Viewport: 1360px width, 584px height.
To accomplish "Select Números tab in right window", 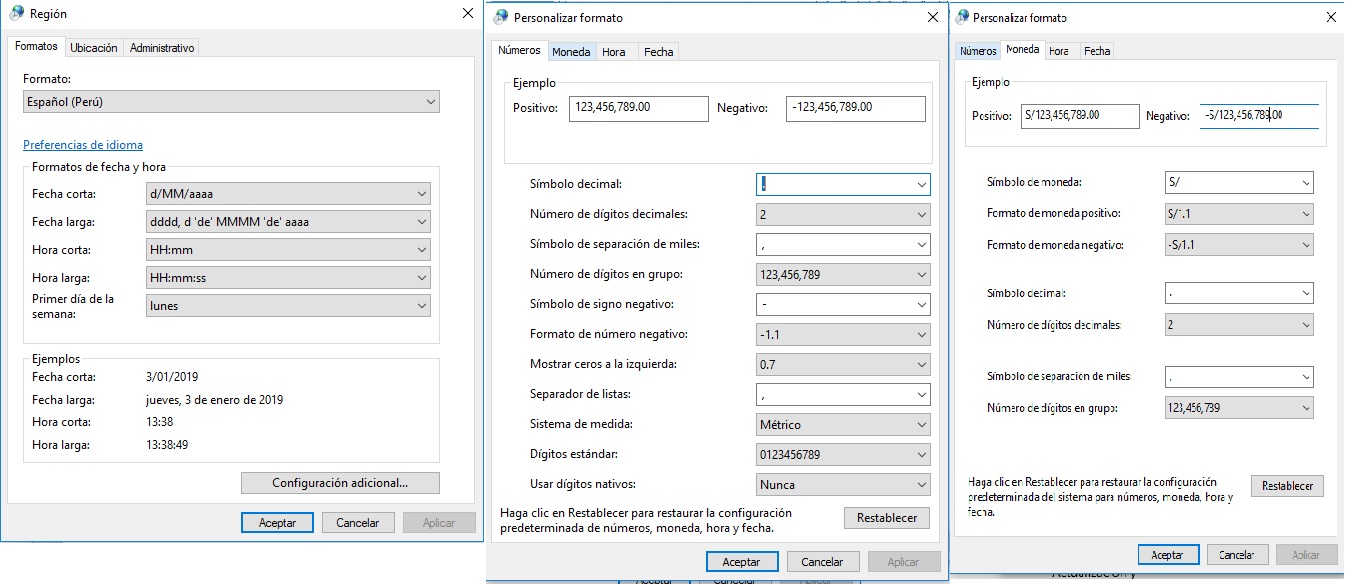I will [x=978, y=51].
